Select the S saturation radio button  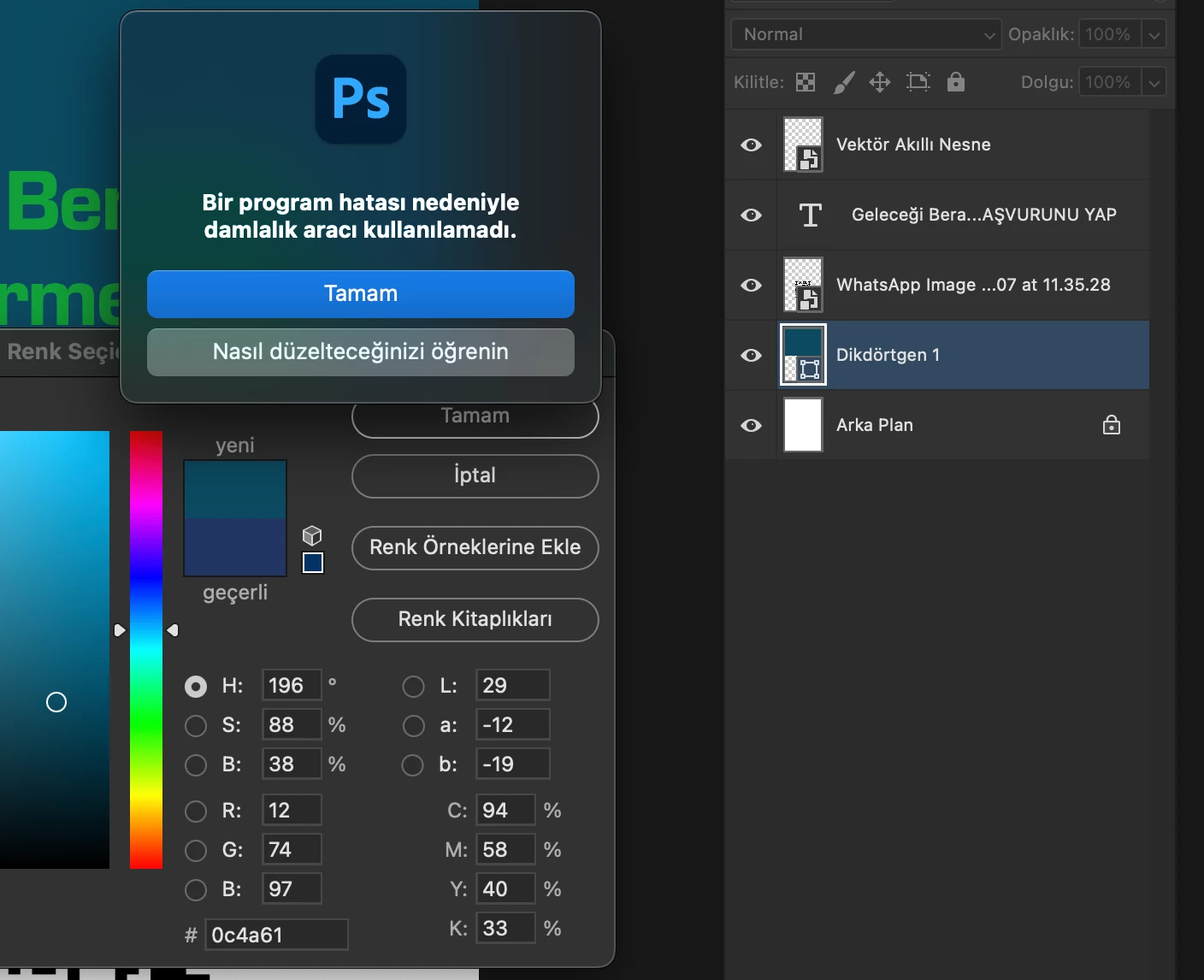pyautogui.click(x=196, y=725)
